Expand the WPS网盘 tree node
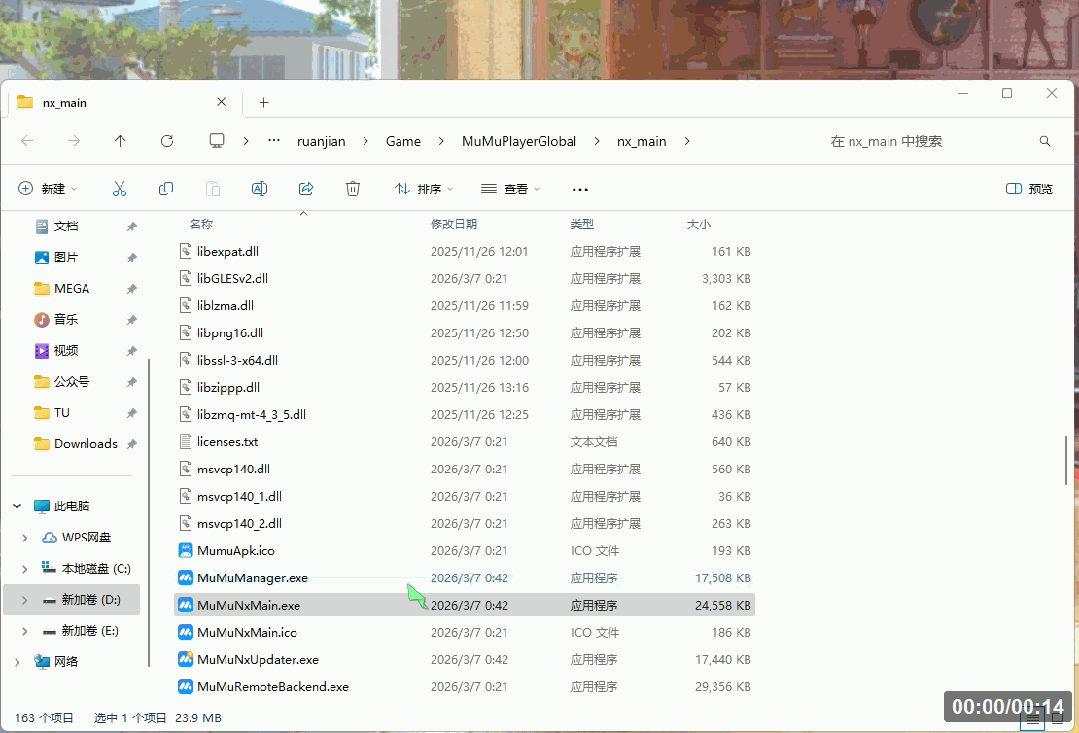The width and height of the screenshot is (1079, 733). (25, 538)
